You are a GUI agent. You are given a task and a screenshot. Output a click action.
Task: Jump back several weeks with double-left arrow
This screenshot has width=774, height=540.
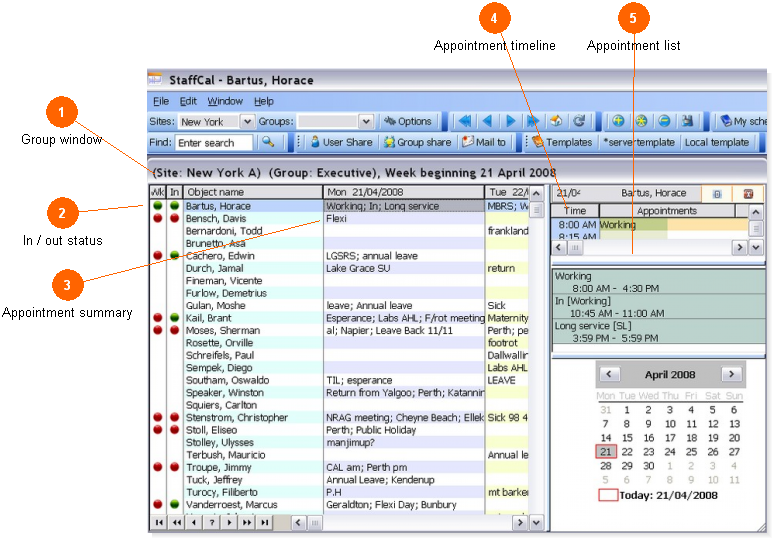(464, 121)
